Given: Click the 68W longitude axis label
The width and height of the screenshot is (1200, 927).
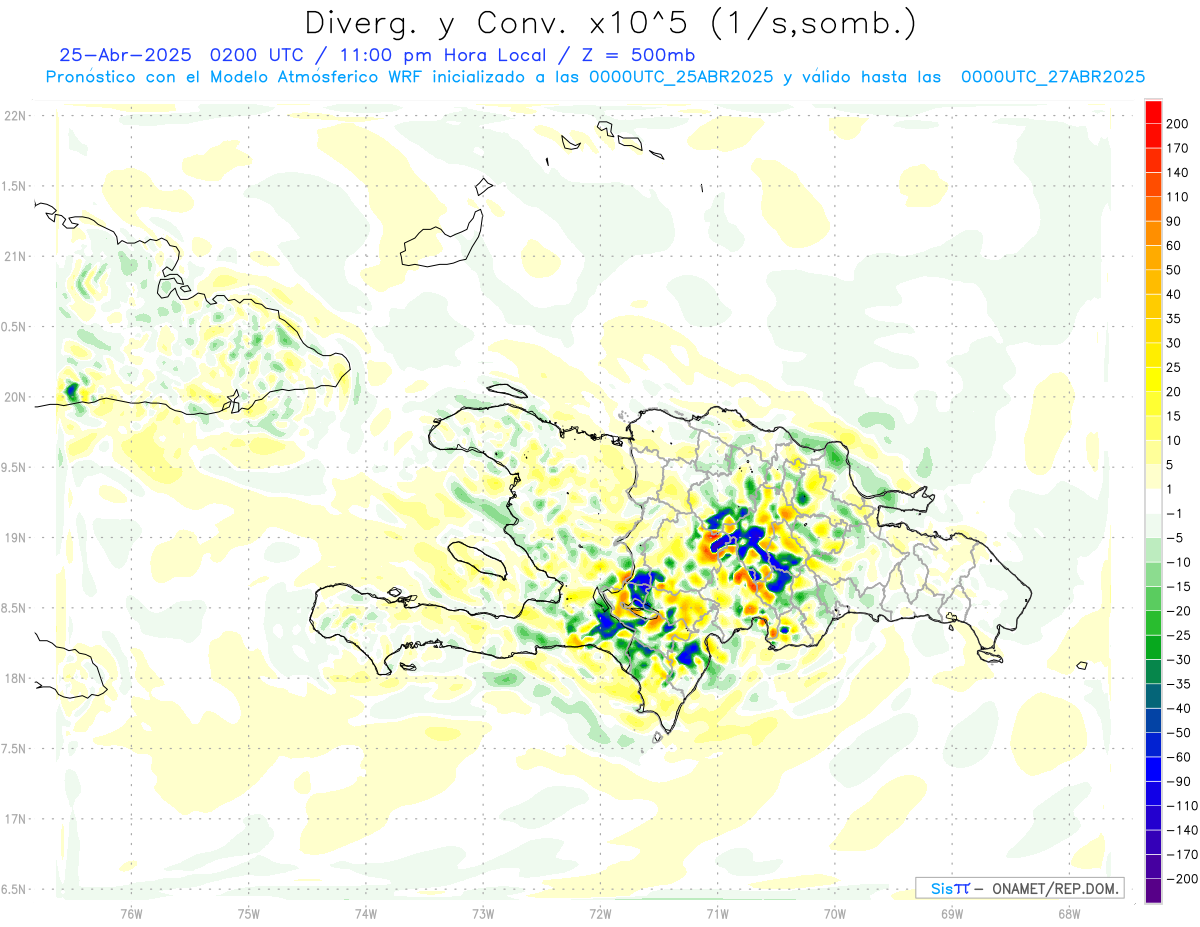Looking at the screenshot, I should 1068,913.
